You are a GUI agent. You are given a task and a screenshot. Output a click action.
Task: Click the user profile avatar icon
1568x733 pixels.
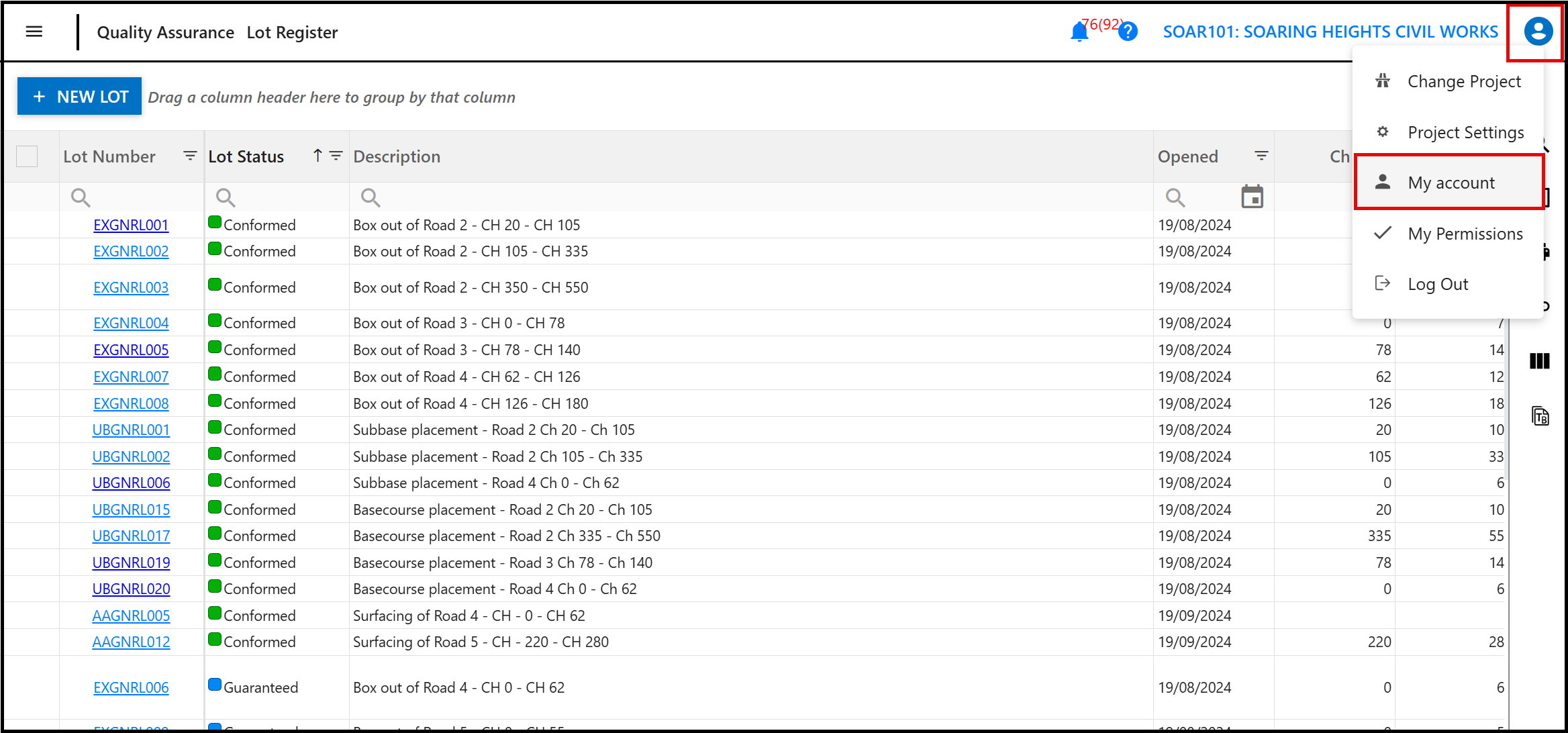click(x=1538, y=32)
